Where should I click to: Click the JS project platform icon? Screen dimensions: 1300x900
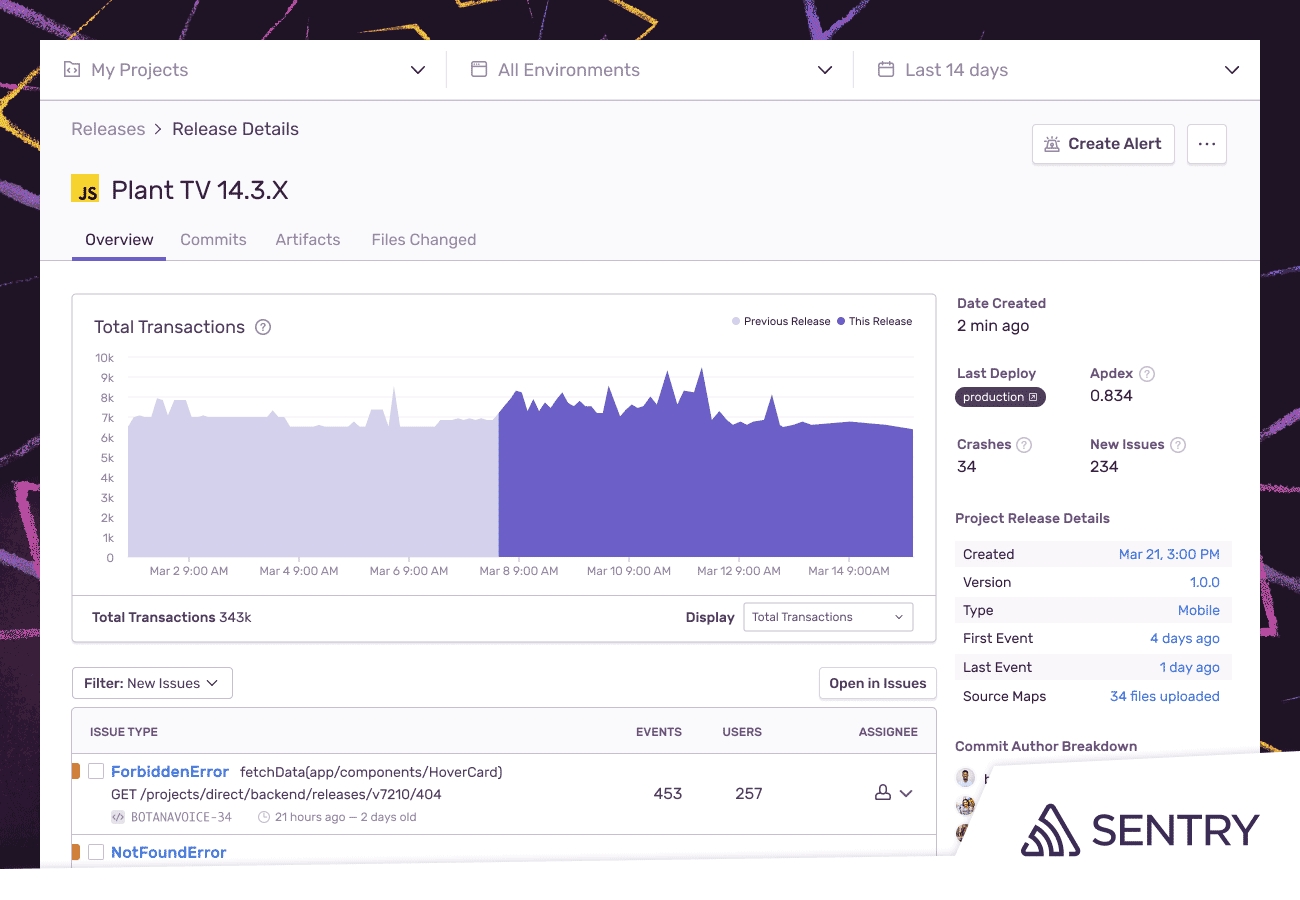coord(85,189)
